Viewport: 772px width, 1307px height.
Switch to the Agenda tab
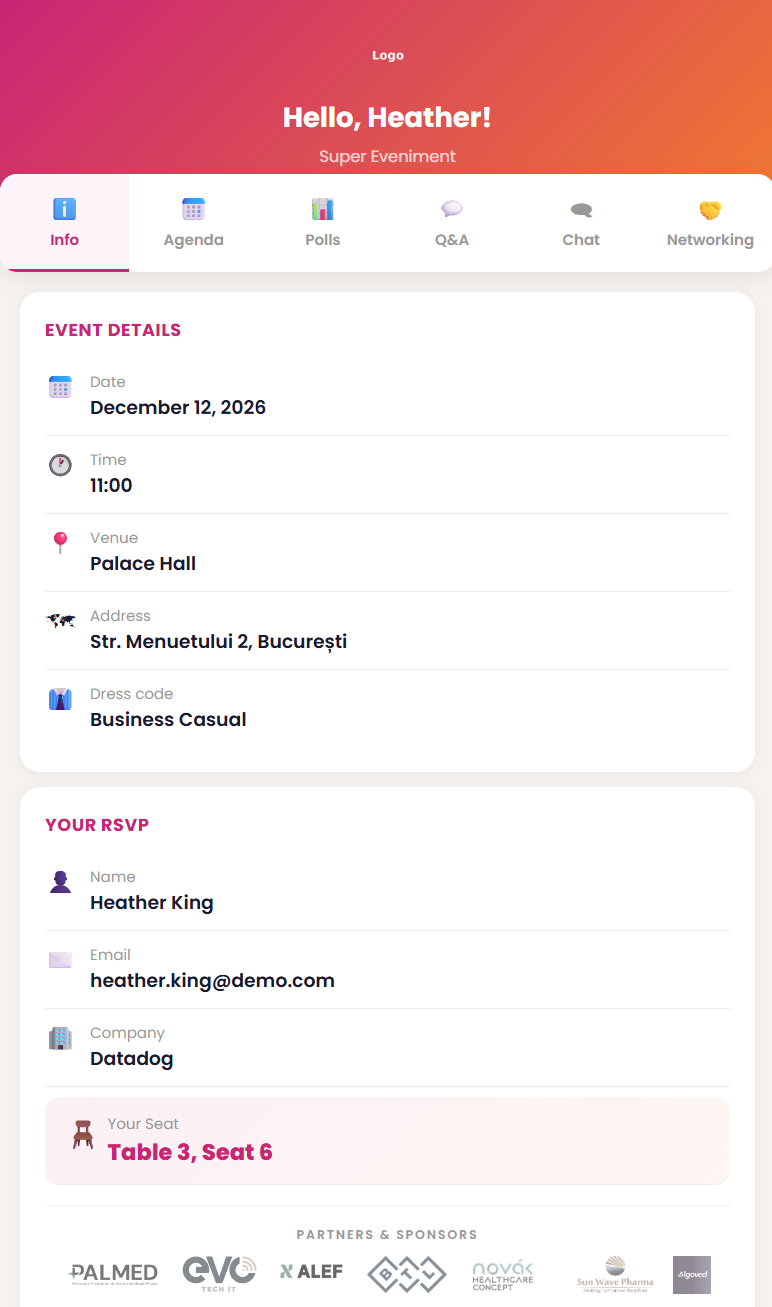[193, 222]
